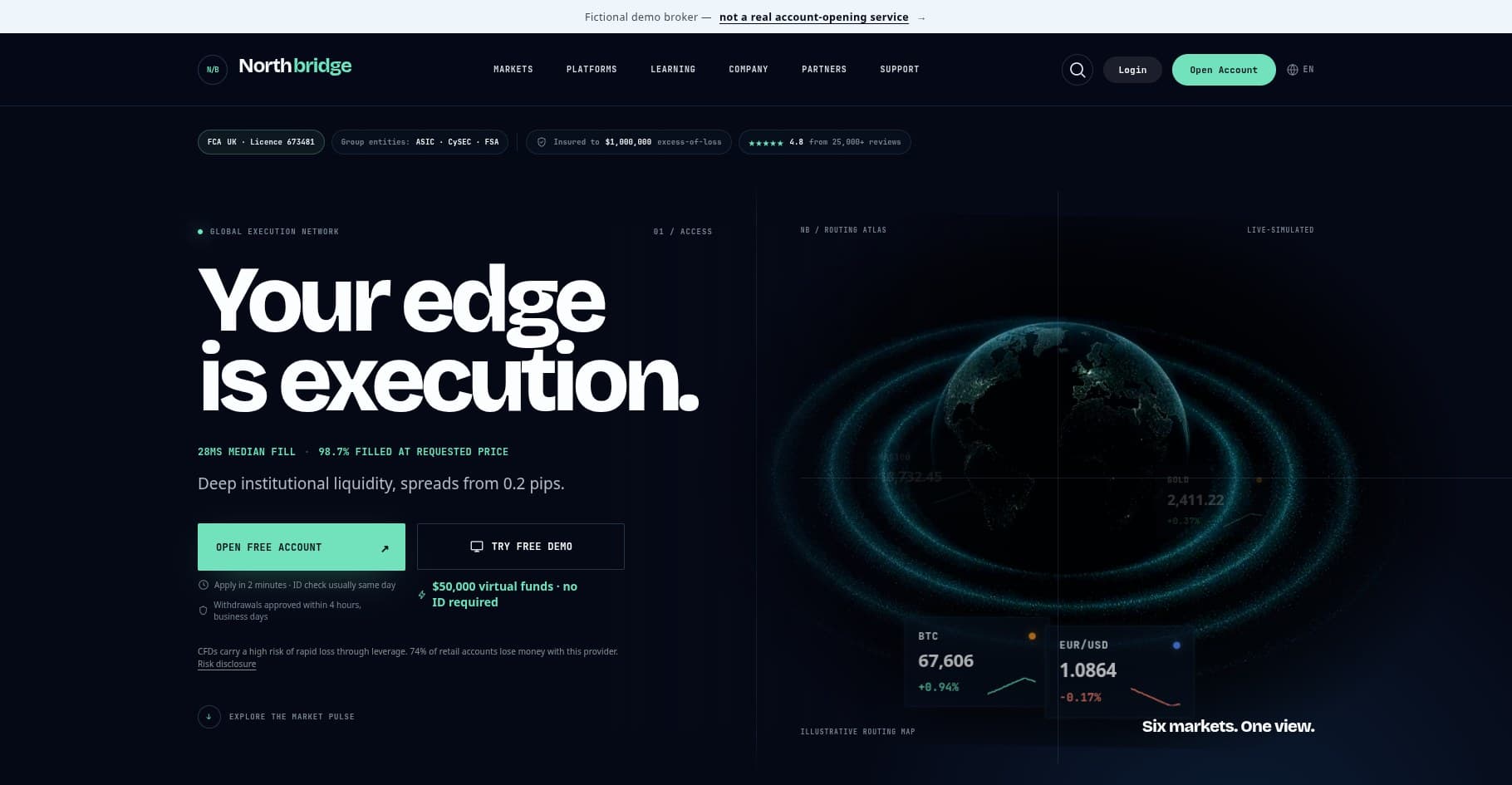
Task: Click the clock icon next to Apply in 2 minutes
Action: click(x=204, y=585)
